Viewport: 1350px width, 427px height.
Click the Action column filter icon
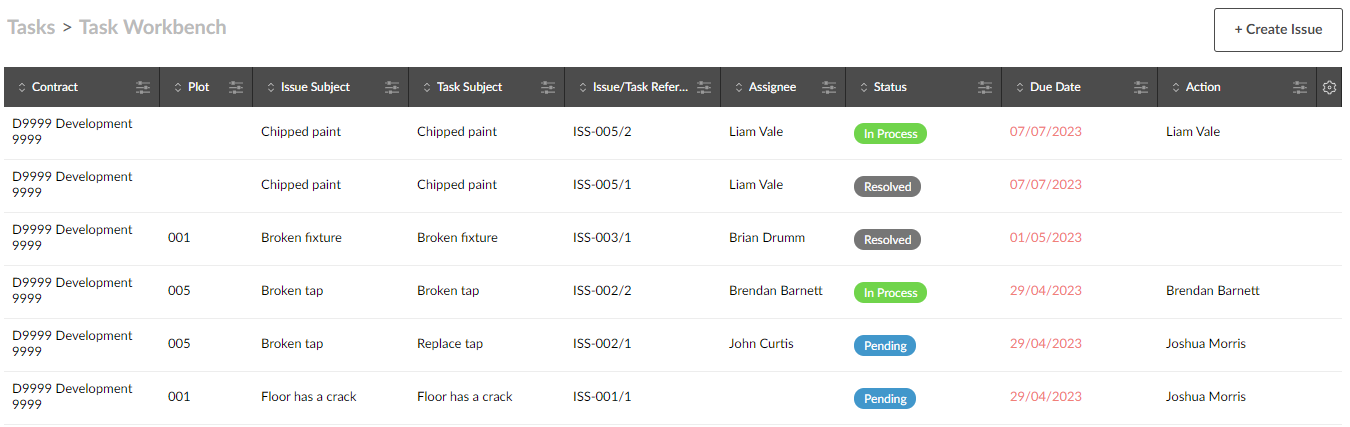(x=1299, y=88)
